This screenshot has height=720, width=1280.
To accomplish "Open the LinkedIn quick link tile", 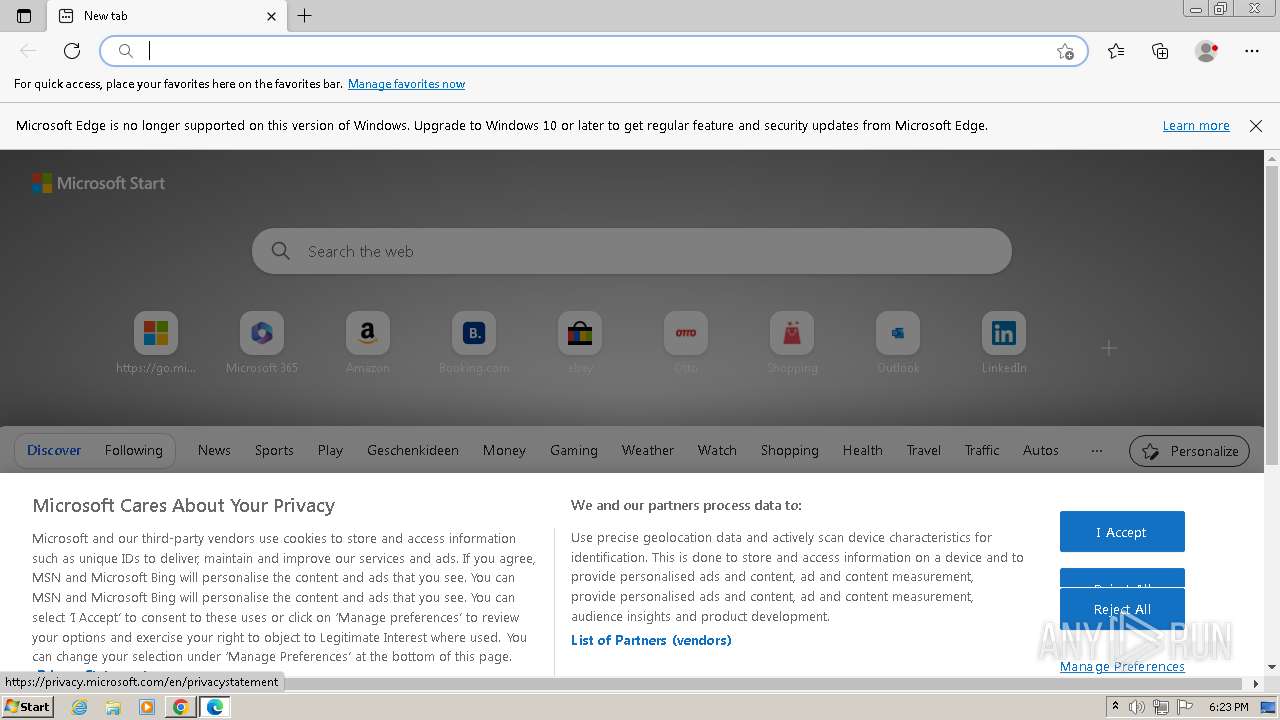I will [1004, 343].
